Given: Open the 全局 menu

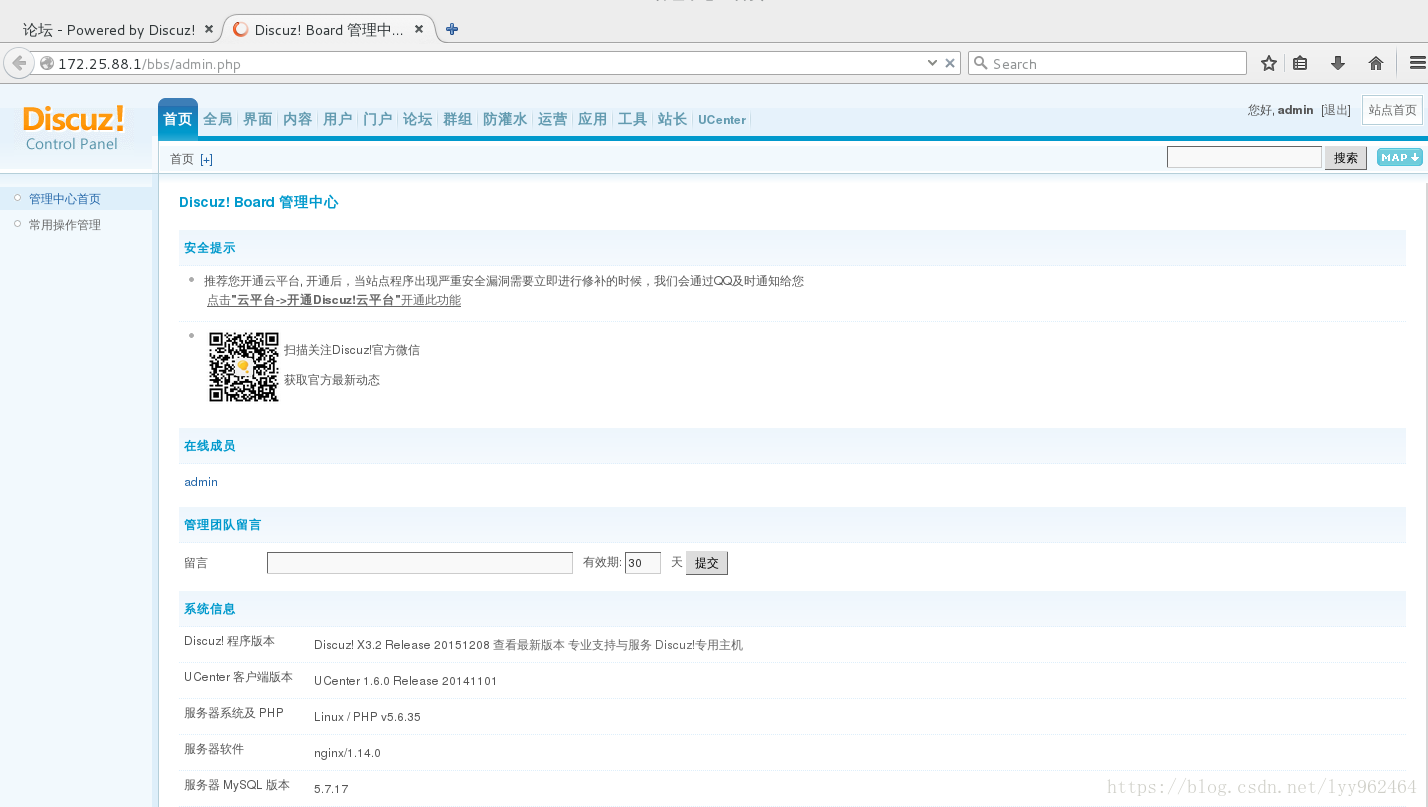Looking at the screenshot, I should coord(218,119).
